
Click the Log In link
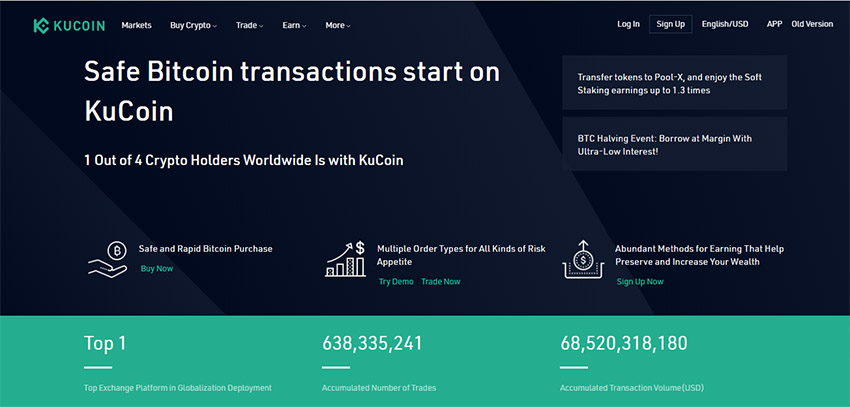628,24
